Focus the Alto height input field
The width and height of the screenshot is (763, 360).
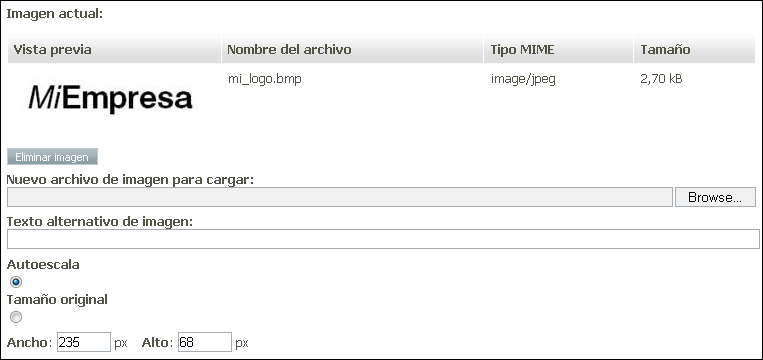coord(204,342)
